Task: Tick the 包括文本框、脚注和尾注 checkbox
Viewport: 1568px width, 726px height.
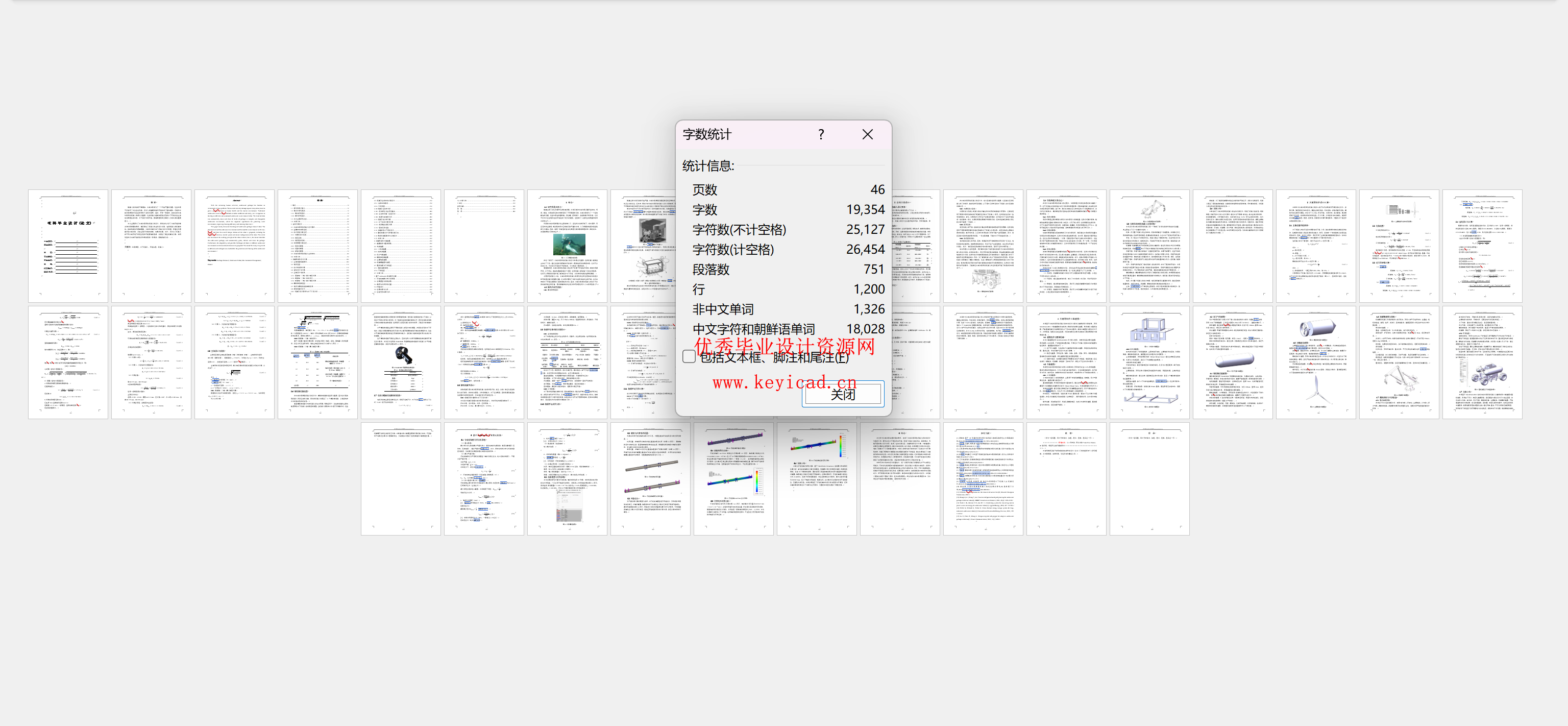Action: coord(689,356)
